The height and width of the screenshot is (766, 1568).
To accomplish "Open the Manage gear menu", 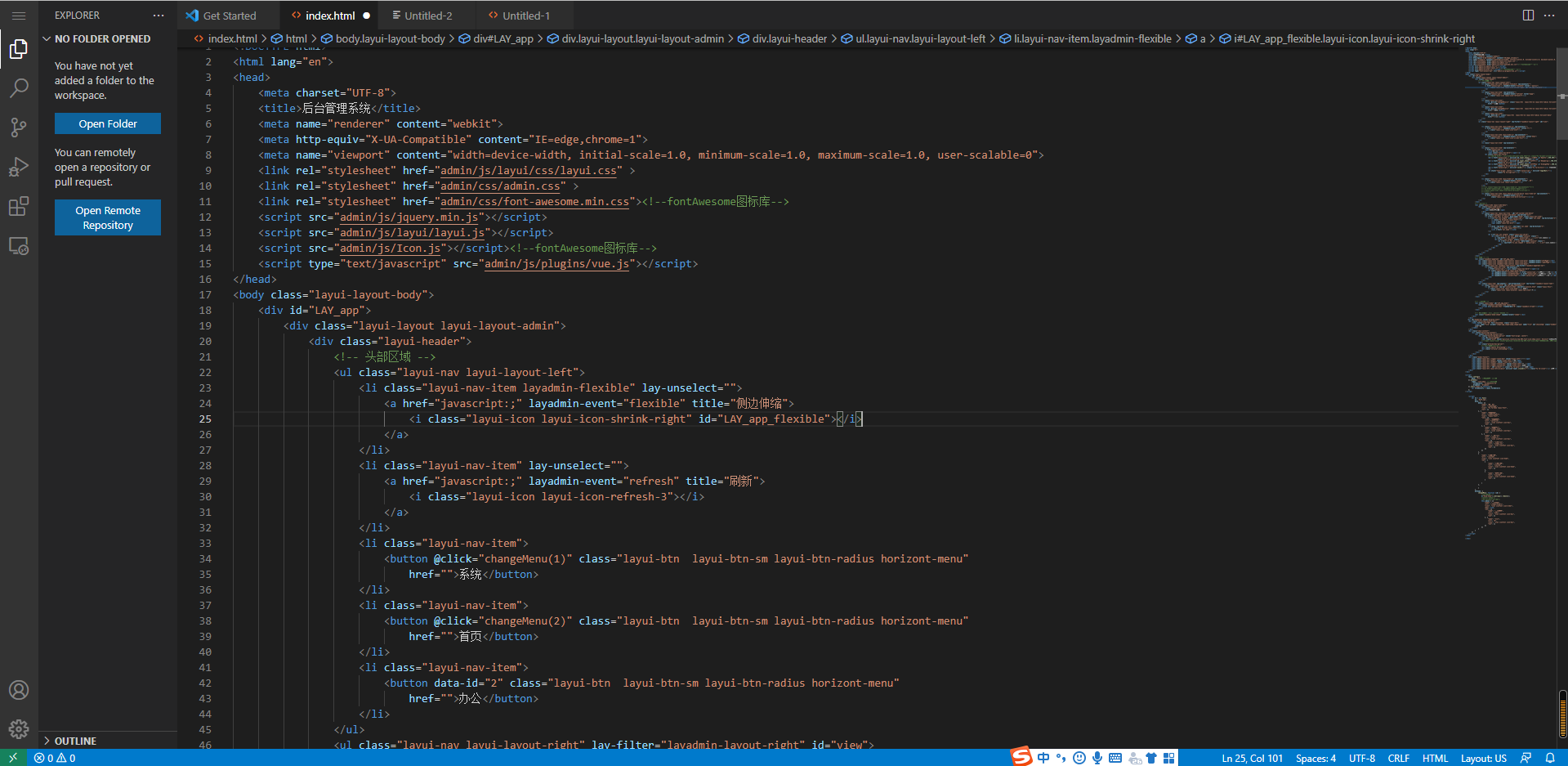I will (19, 729).
